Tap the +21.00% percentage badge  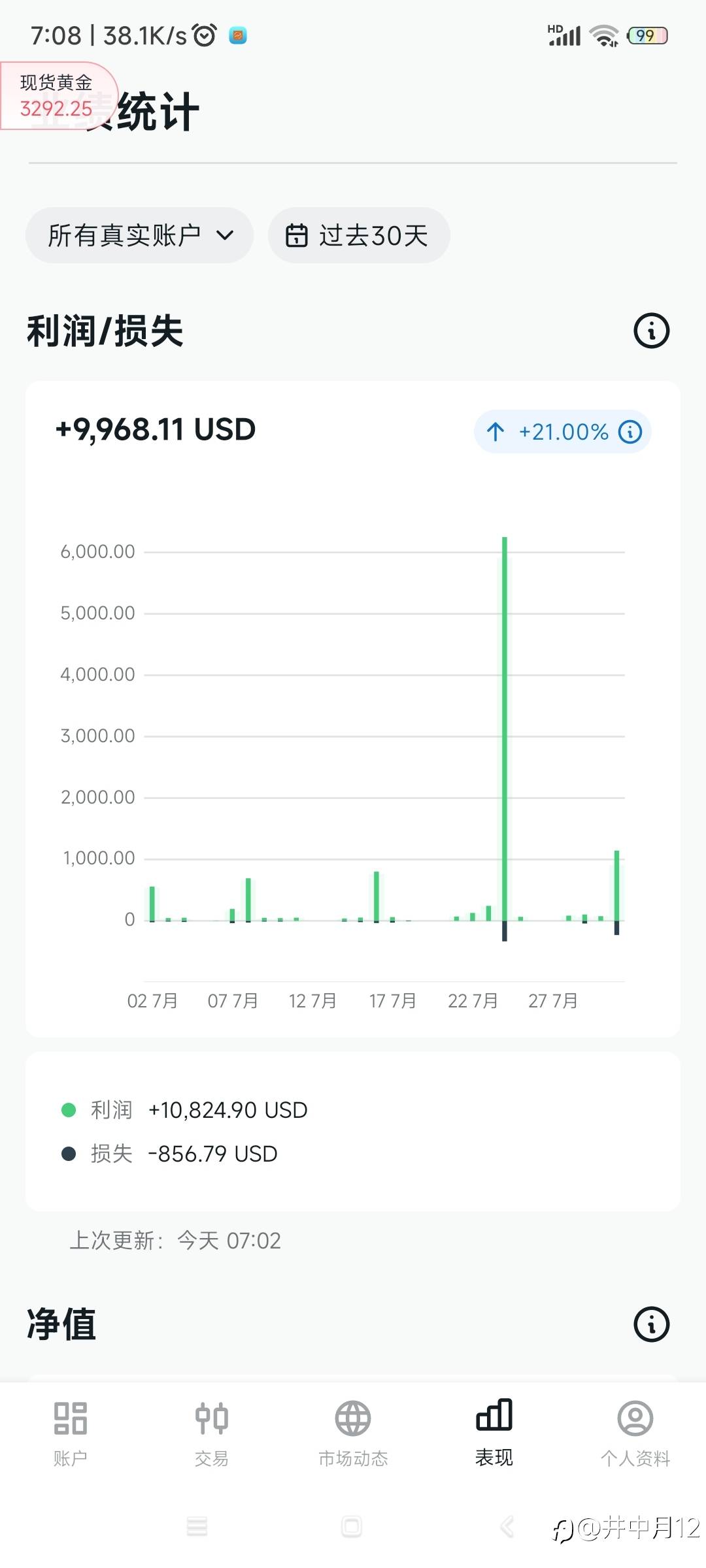point(562,432)
